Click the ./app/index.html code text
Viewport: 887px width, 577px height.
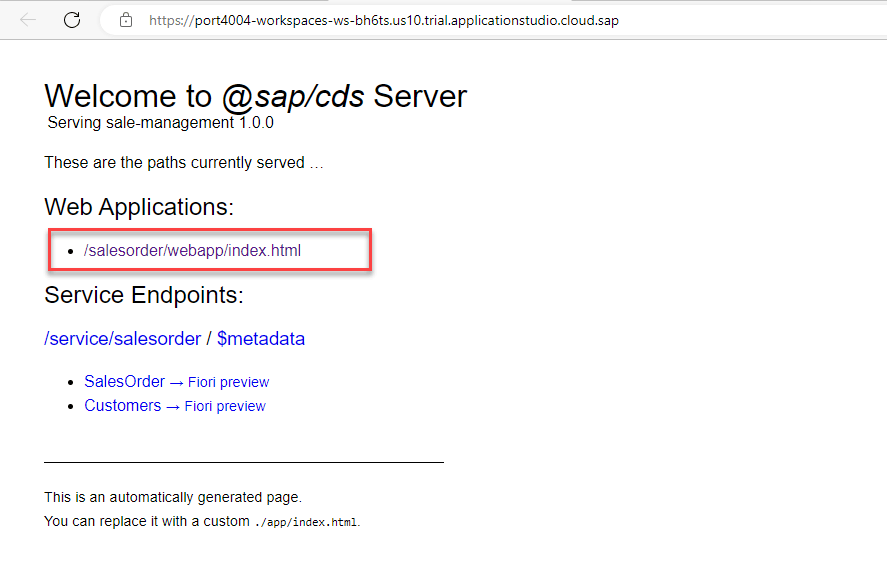coord(305,522)
